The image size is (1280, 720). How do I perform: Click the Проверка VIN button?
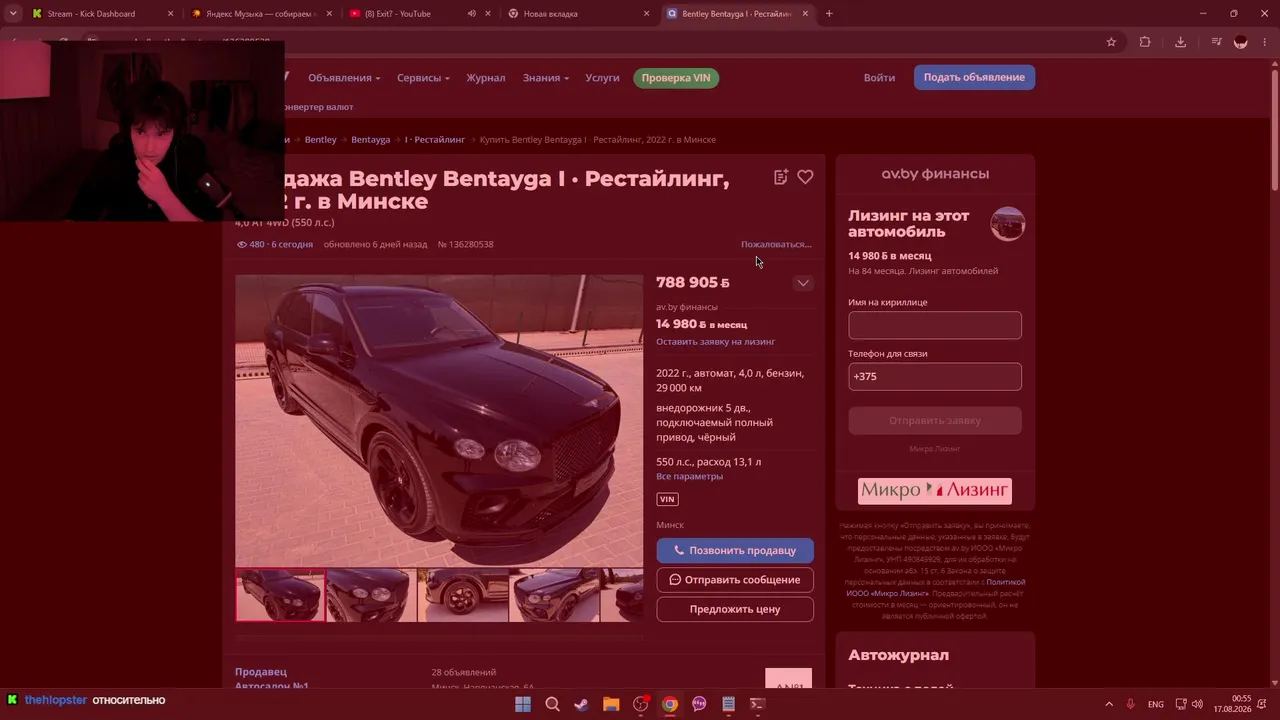[x=676, y=78]
